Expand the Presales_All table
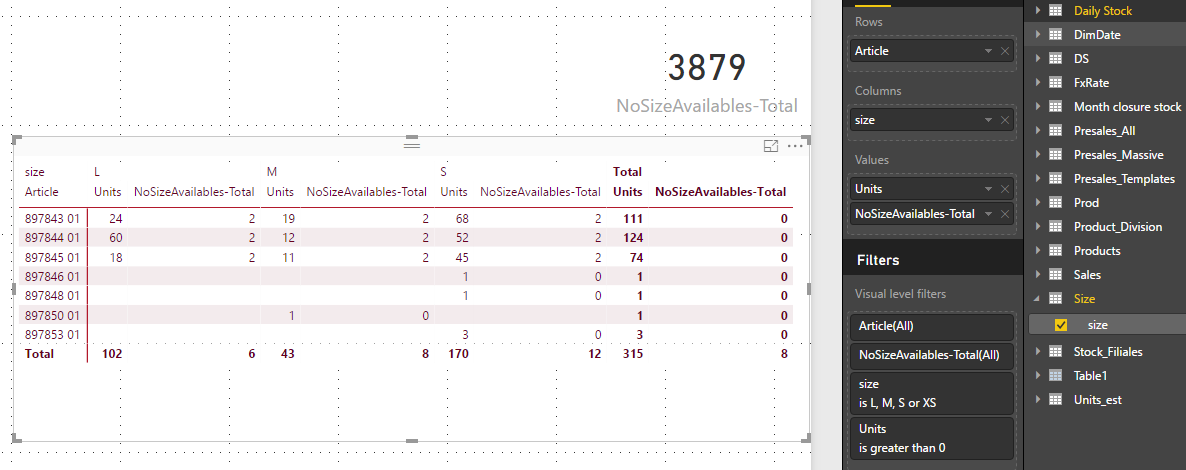Viewport: 1186px width, 470px height. pos(1037,131)
